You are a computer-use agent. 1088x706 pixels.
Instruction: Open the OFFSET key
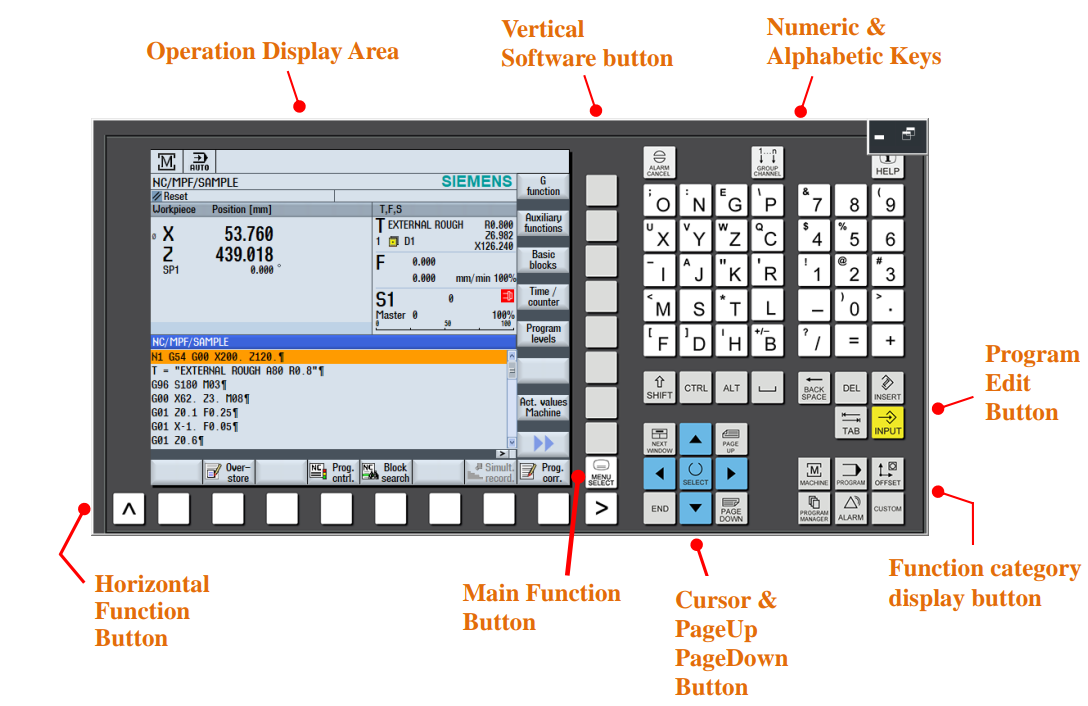point(887,473)
